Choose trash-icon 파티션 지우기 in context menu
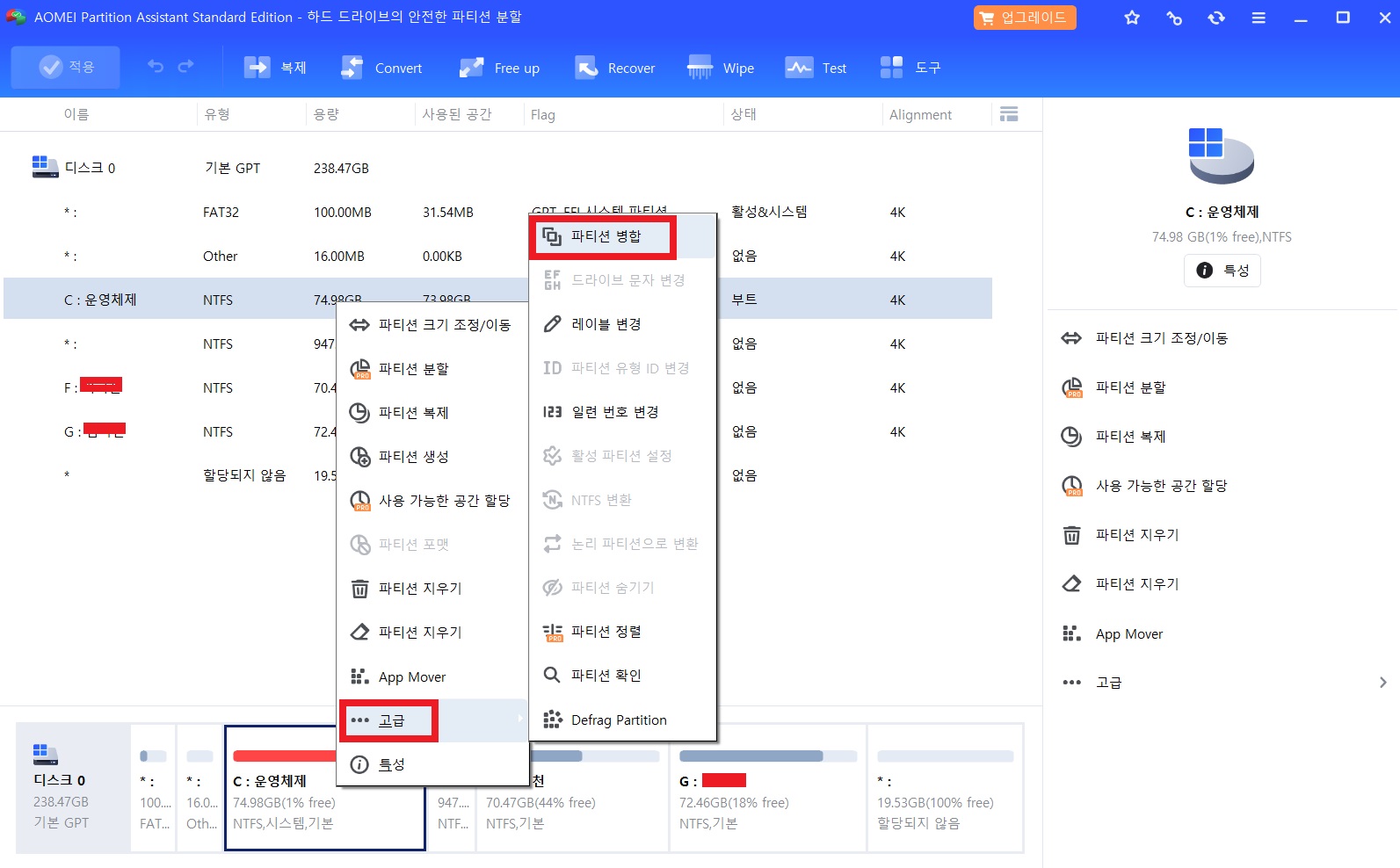The height and width of the screenshot is (868, 1400). (432, 589)
